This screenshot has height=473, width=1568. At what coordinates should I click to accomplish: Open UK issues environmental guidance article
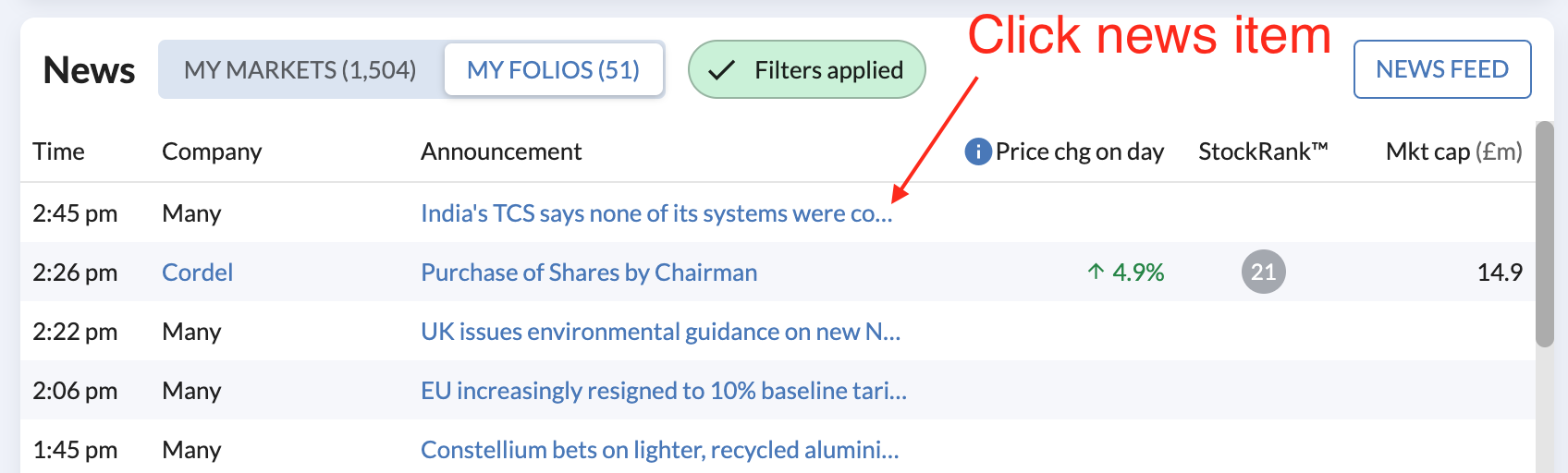tap(660, 332)
